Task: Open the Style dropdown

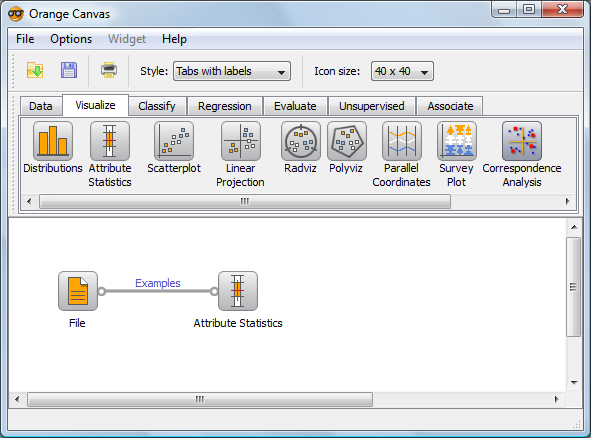Action: [232, 71]
